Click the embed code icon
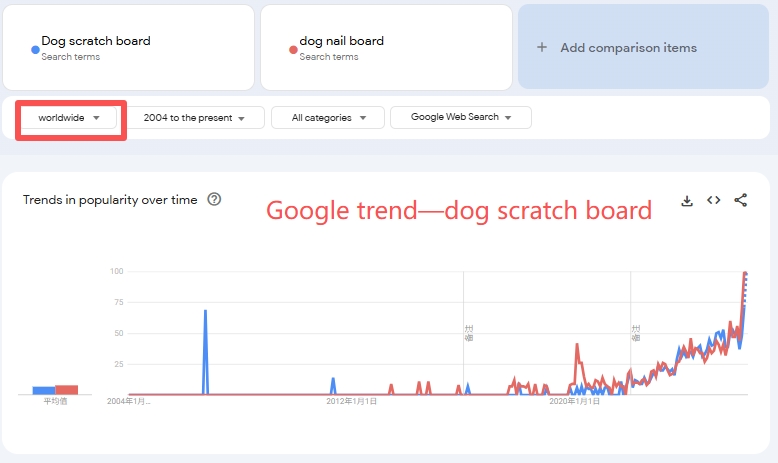The height and width of the screenshot is (463, 778). pyautogui.click(x=714, y=200)
